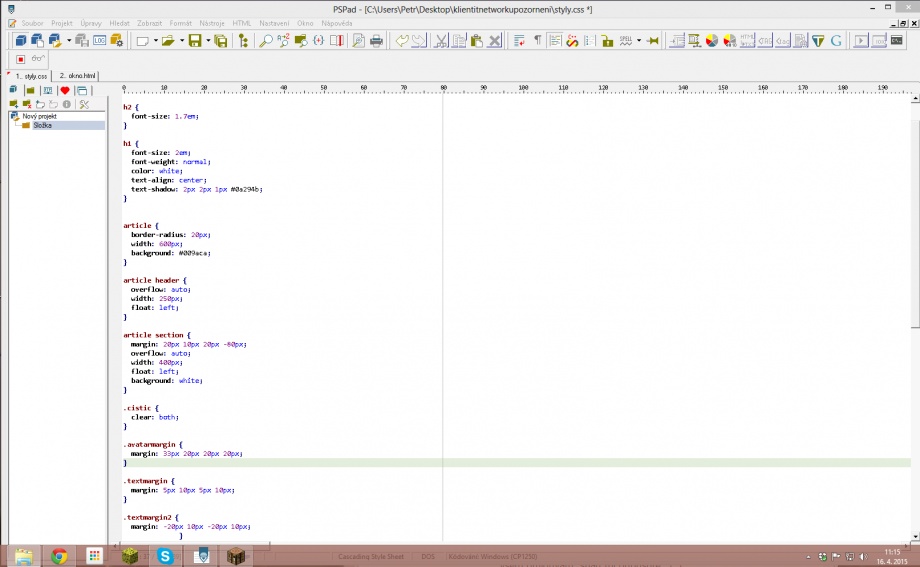Select the Složka folder in project tree

(41, 125)
